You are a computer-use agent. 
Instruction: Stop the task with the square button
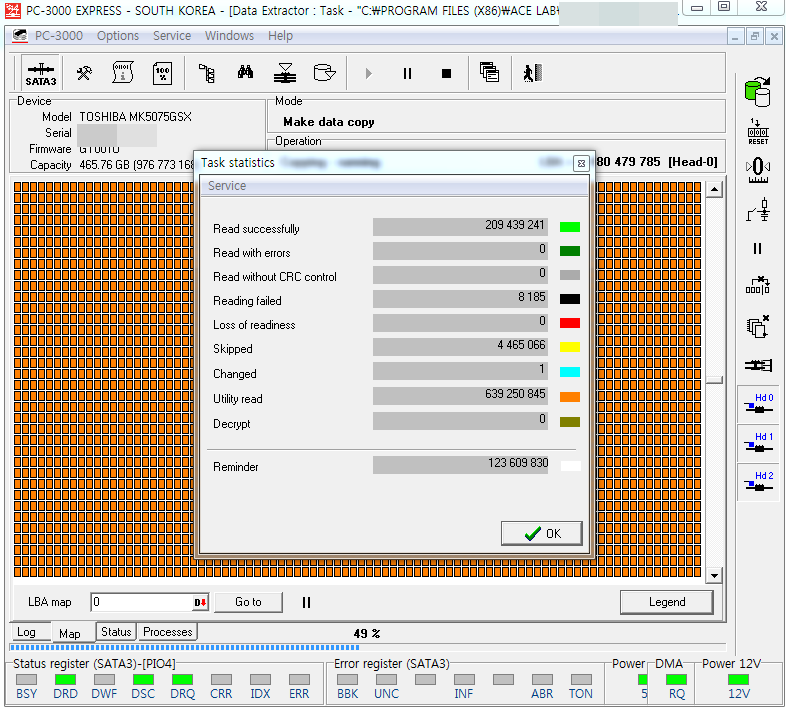click(x=446, y=74)
